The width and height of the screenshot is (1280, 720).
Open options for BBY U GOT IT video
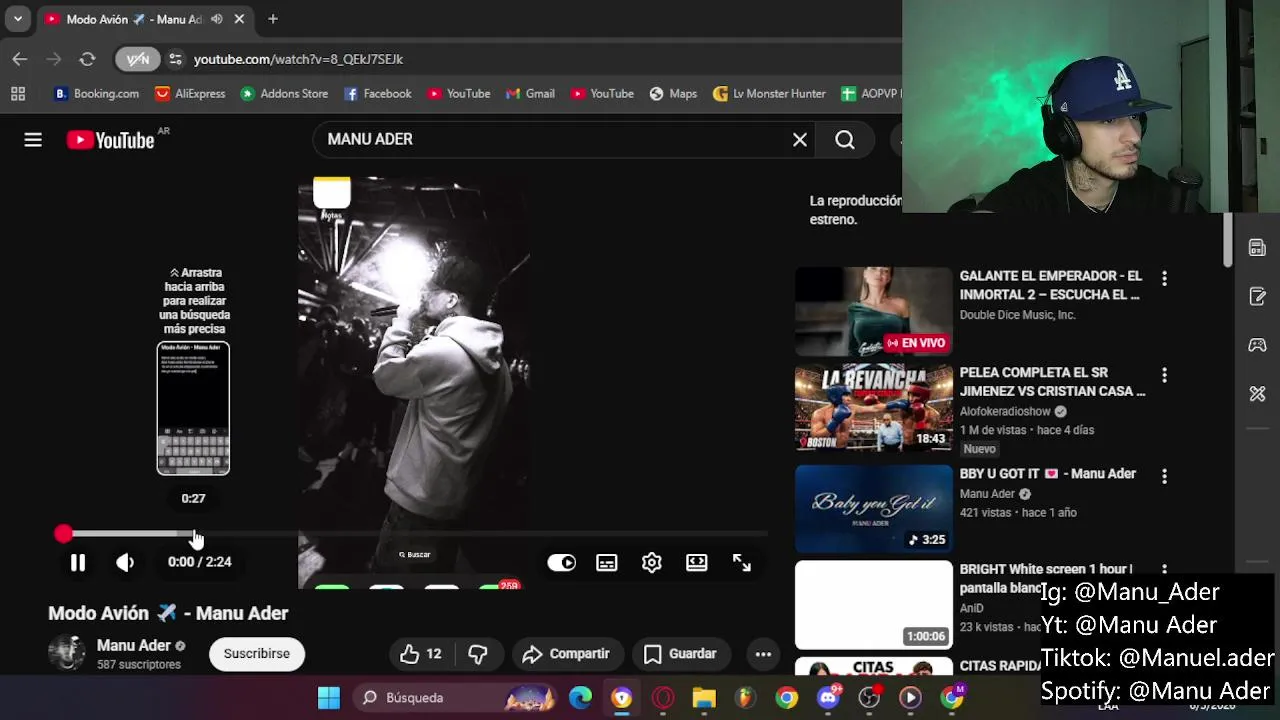pos(1164,477)
